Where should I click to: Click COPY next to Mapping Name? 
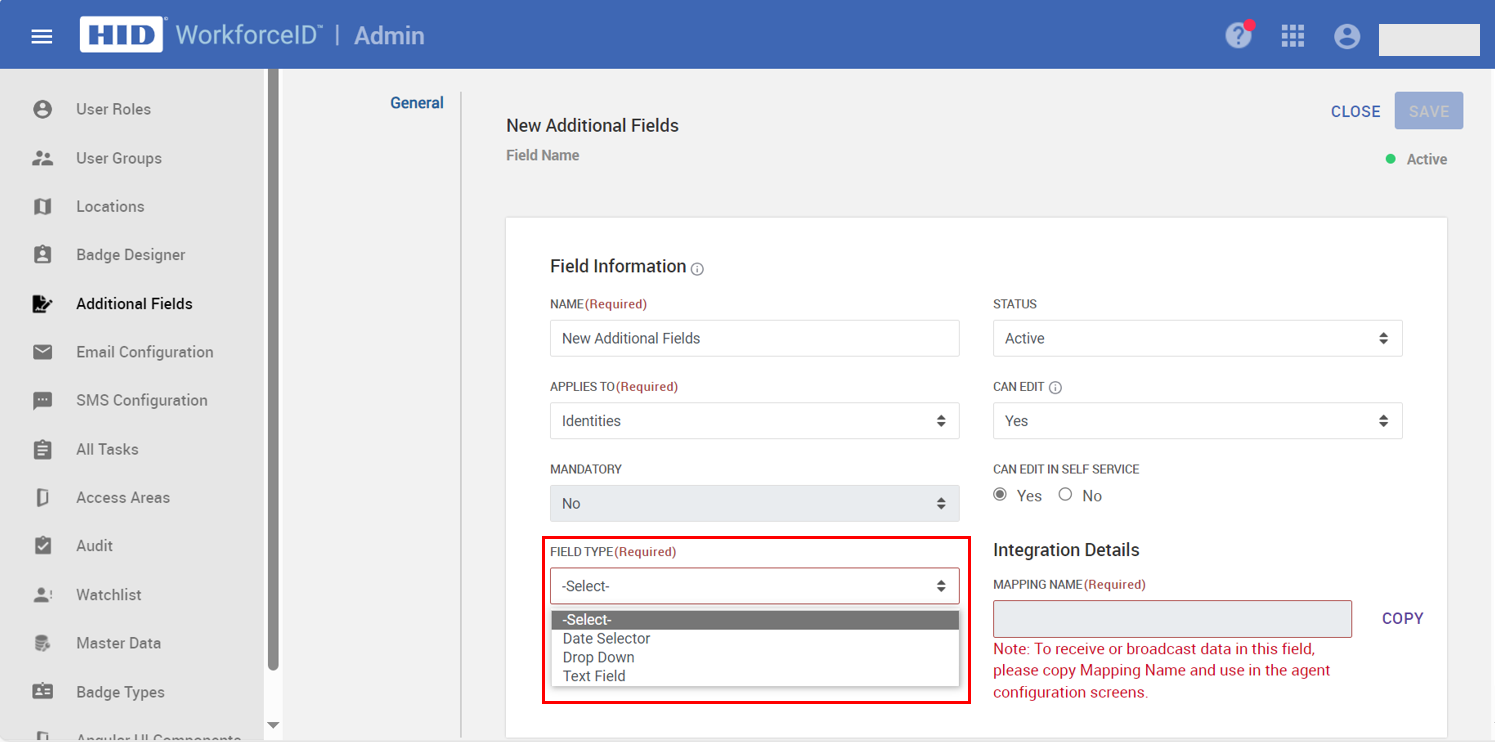(1402, 619)
